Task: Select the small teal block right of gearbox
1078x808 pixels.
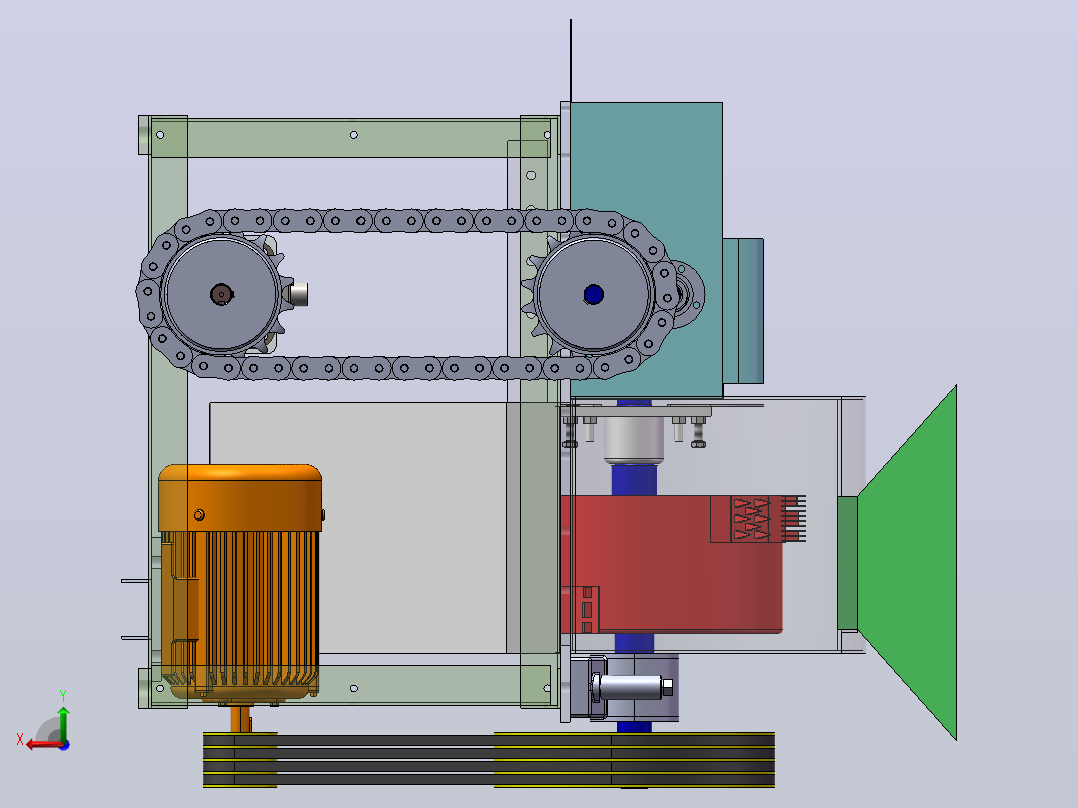Action: 744,311
